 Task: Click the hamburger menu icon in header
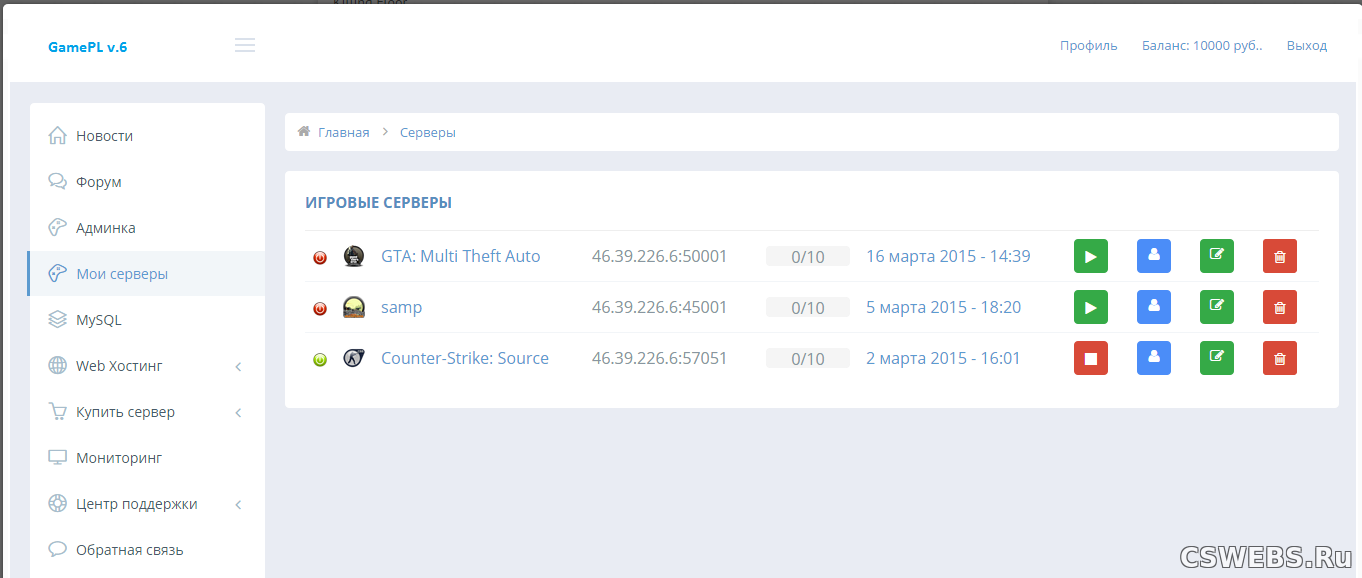(x=245, y=45)
